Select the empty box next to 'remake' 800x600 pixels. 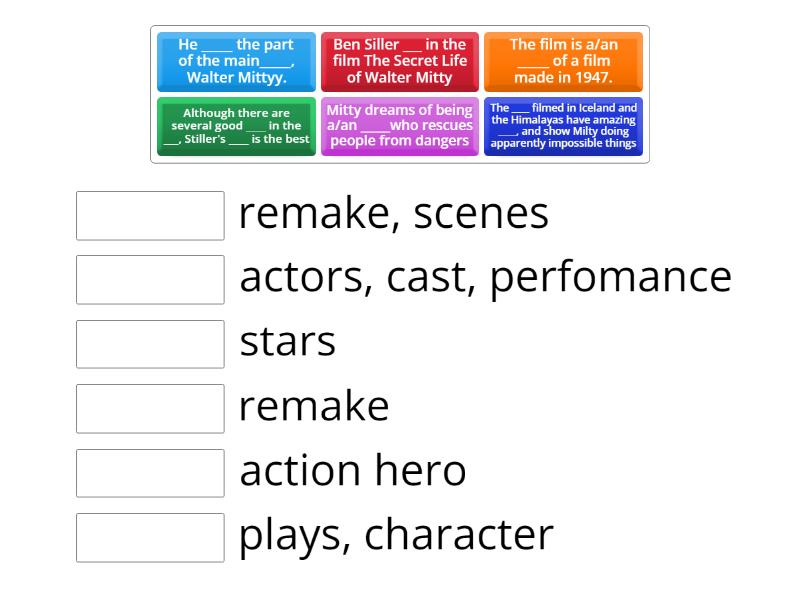pyautogui.click(x=149, y=409)
